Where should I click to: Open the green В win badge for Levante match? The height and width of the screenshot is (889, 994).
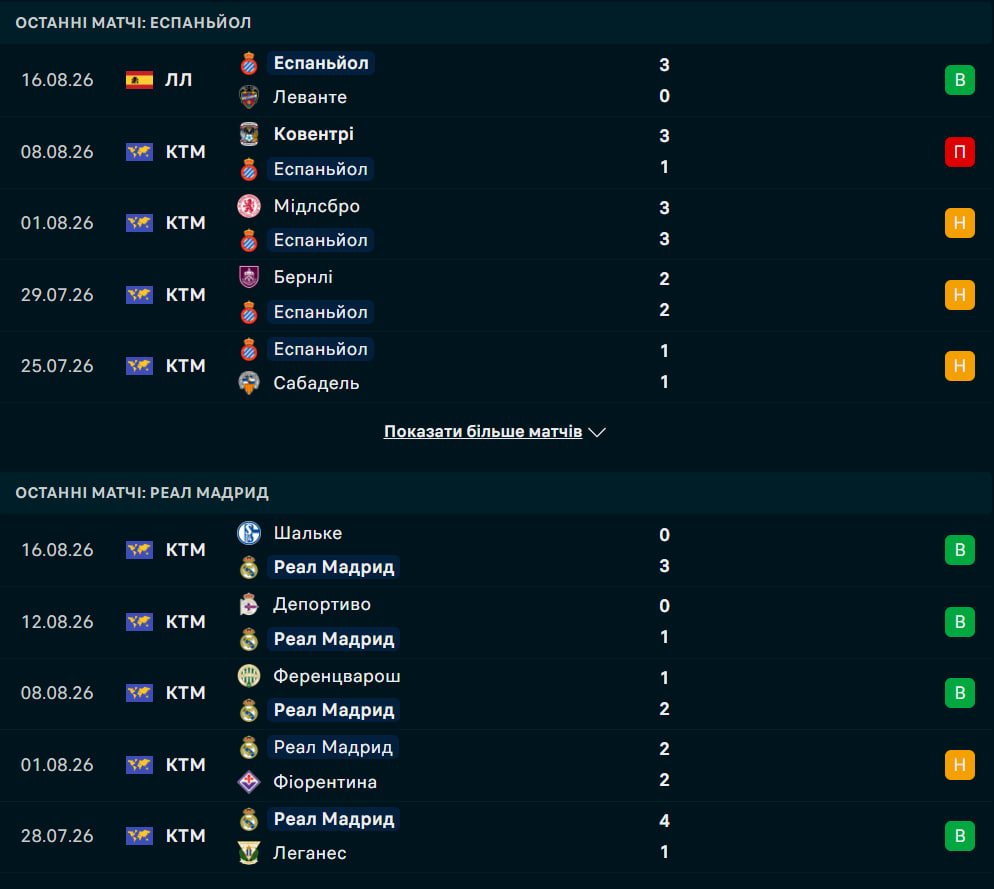960,80
